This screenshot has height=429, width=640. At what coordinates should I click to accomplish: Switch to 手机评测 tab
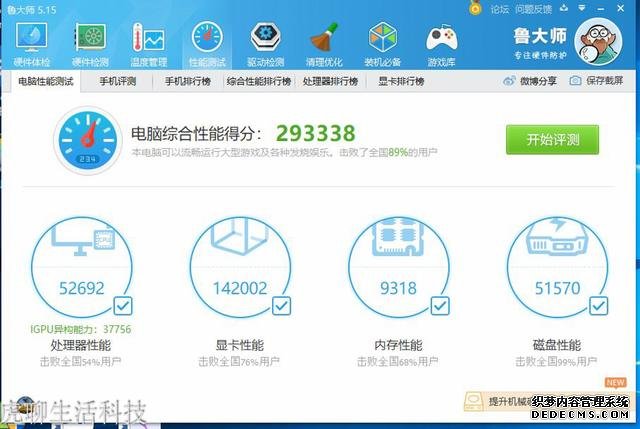tap(118, 81)
